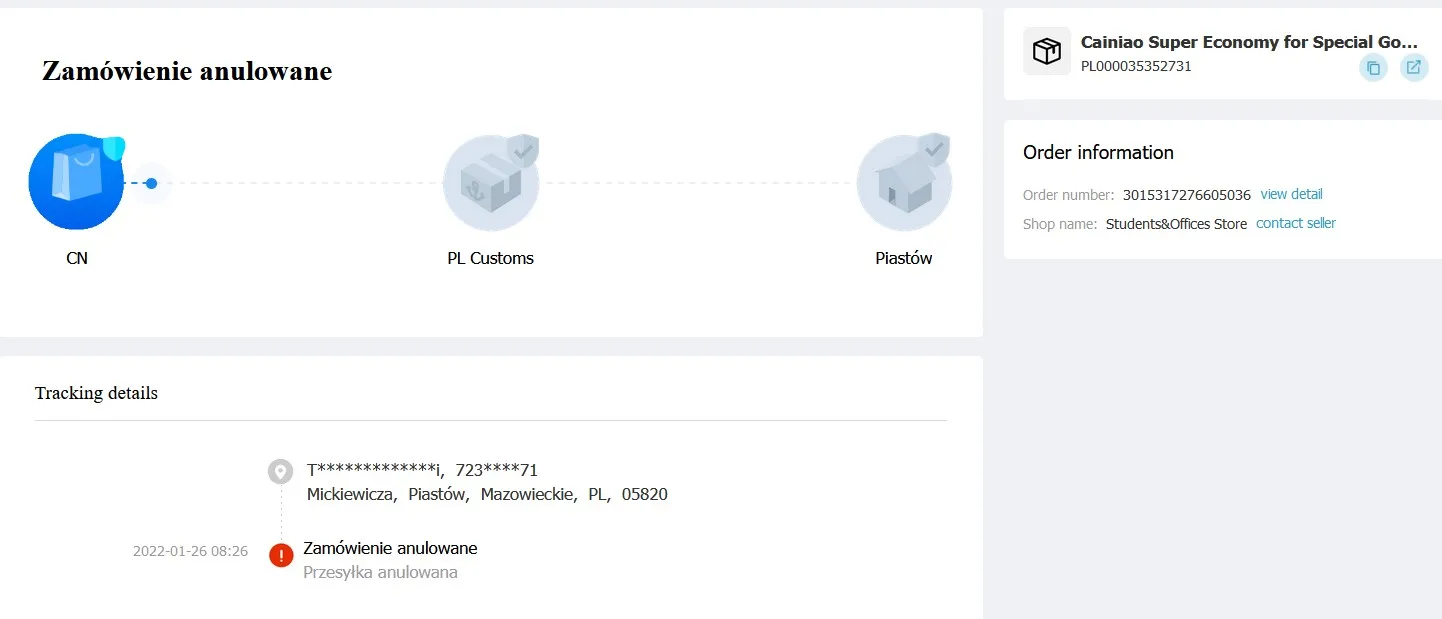Click the PL Customs package icon

pos(490,183)
